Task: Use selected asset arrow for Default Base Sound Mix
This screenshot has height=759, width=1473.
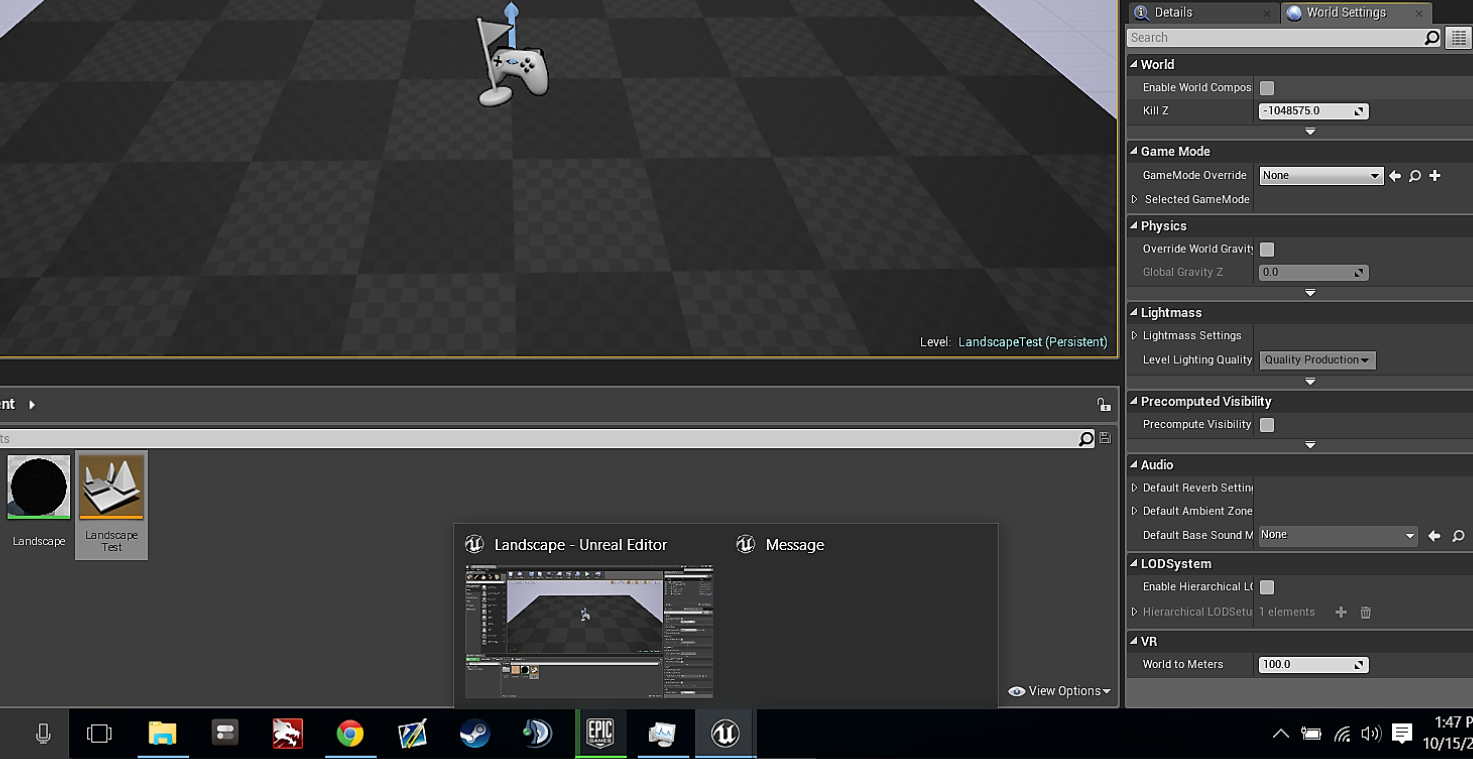Action: pos(1434,536)
